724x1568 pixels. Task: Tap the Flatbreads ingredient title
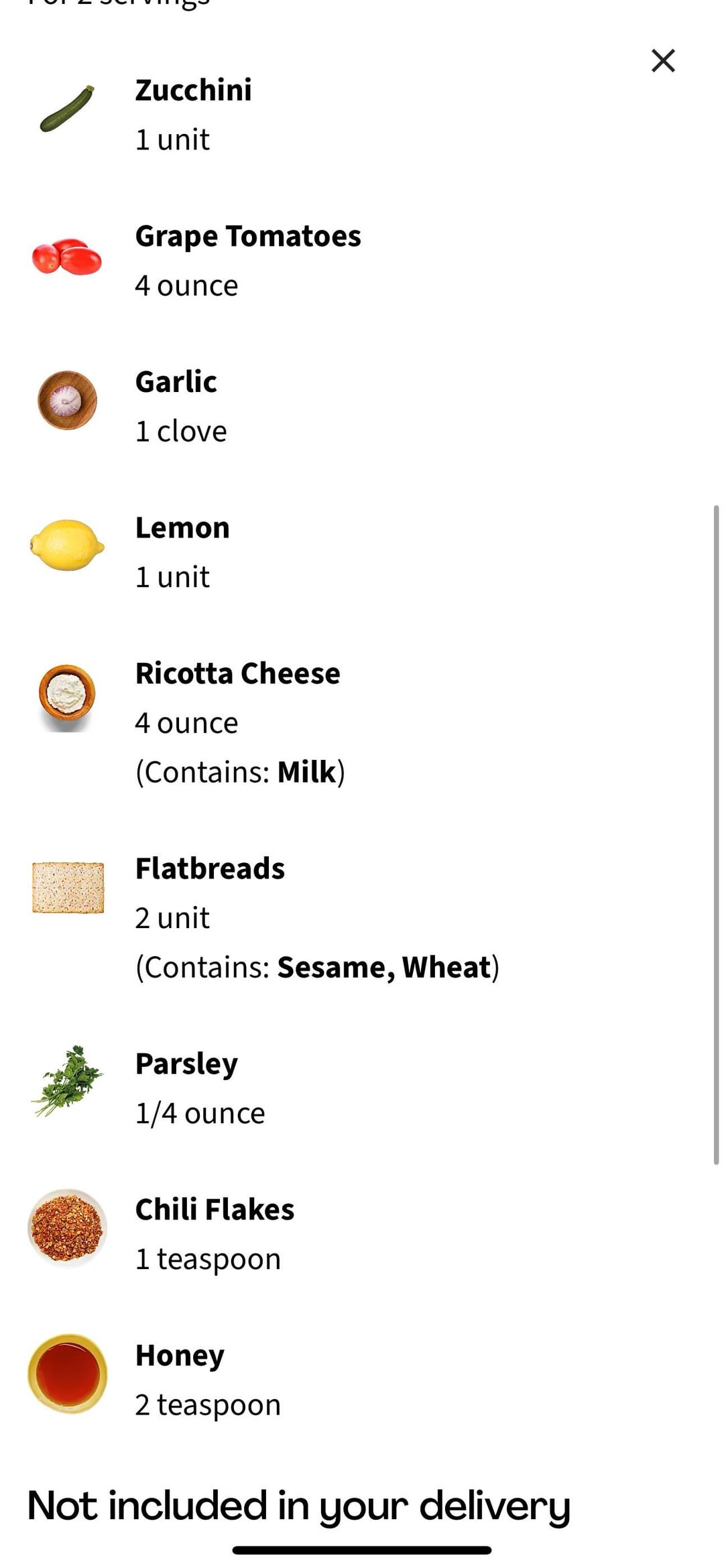point(210,868)
